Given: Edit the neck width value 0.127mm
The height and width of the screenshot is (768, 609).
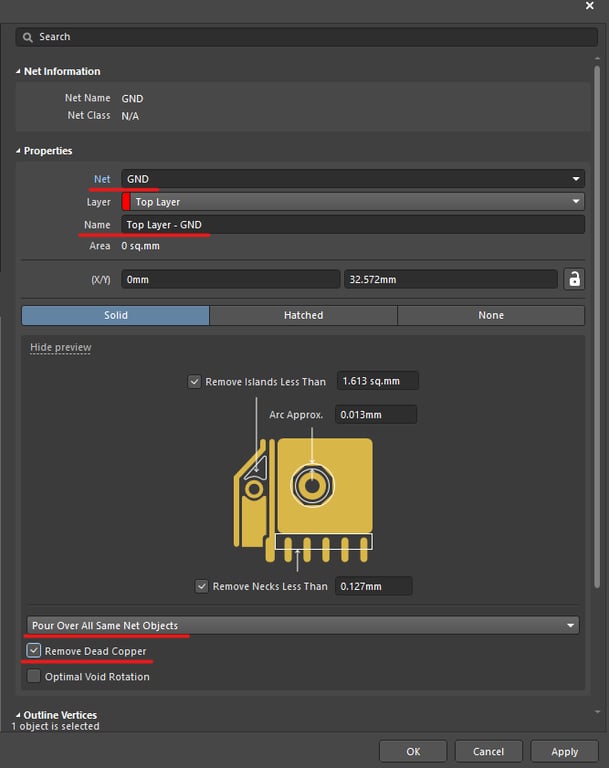Looking at the screenshot, I should click(374, 586).
